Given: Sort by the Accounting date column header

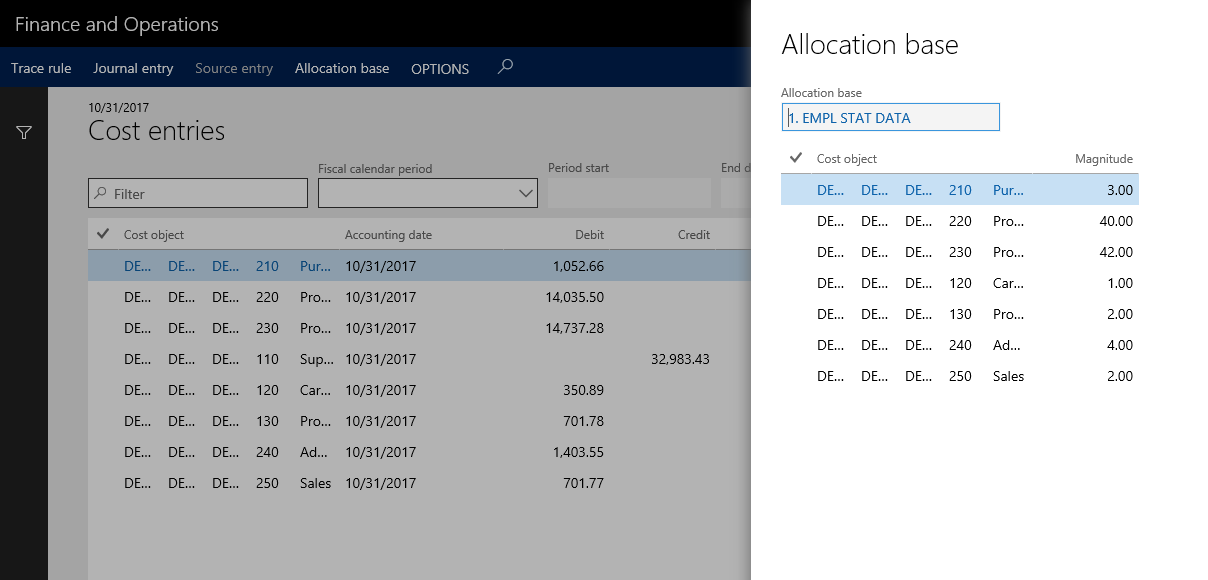Looking at the screenshot, I should 388,235.
